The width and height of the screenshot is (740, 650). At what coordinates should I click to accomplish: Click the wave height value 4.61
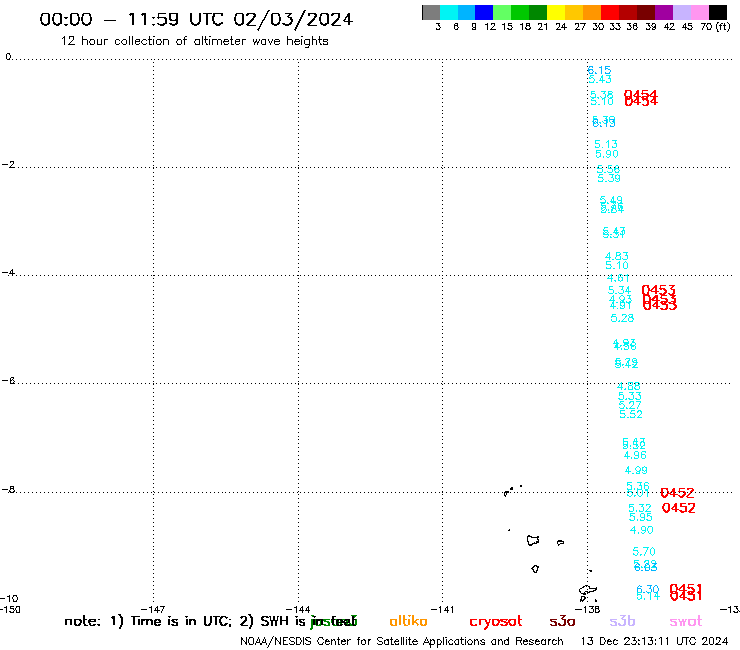618,279
